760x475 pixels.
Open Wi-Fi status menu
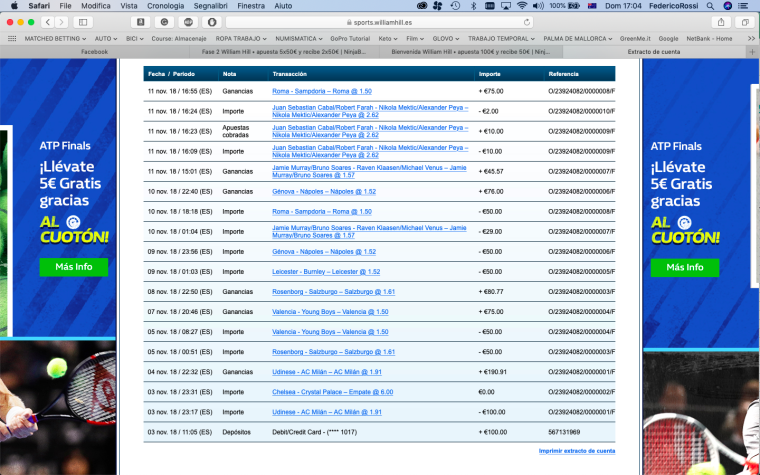[522, 6]
